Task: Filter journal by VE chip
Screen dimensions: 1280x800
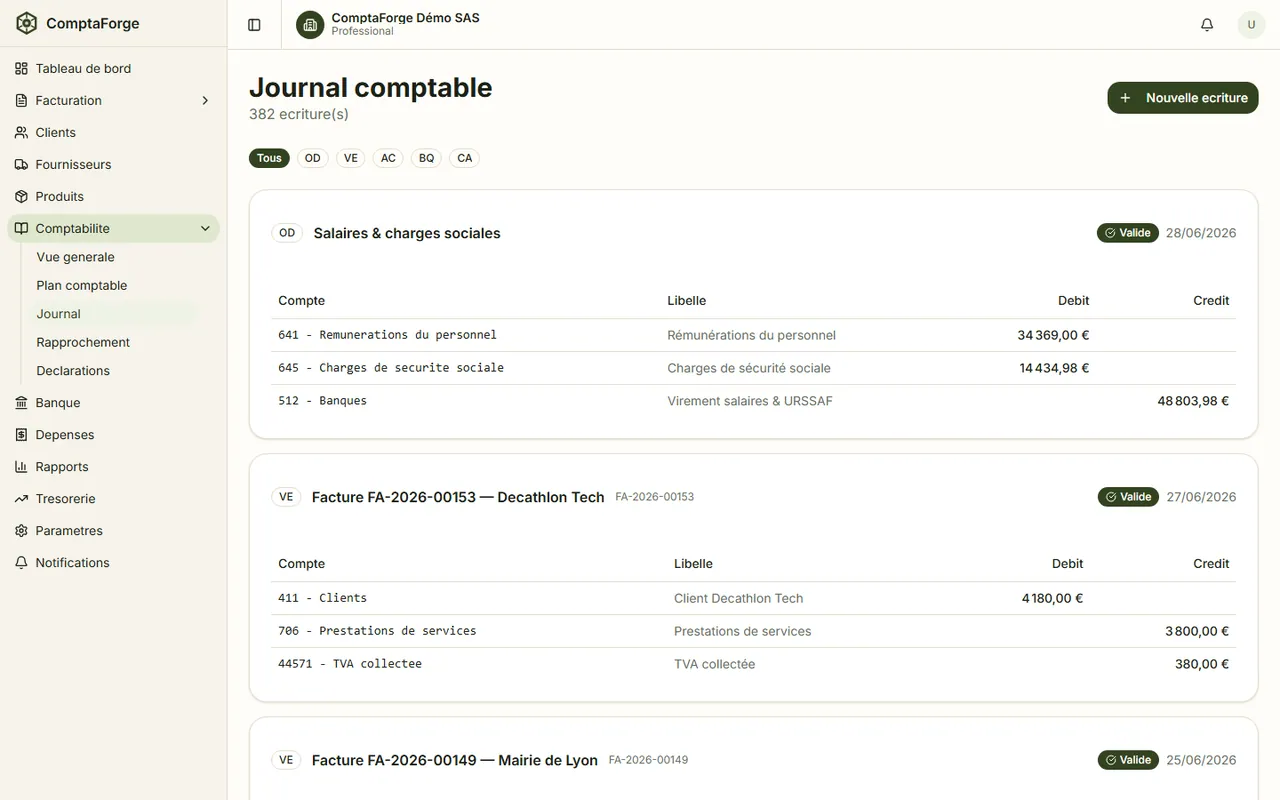Action: coord(351,158)
